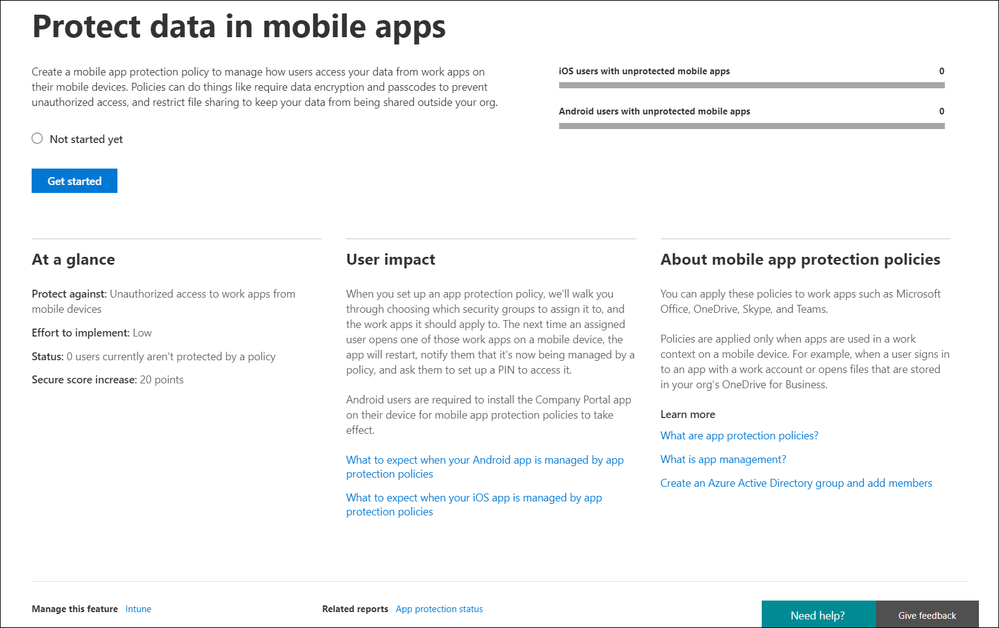Click the Android unprotected users count 0

[x=942, y=111]
